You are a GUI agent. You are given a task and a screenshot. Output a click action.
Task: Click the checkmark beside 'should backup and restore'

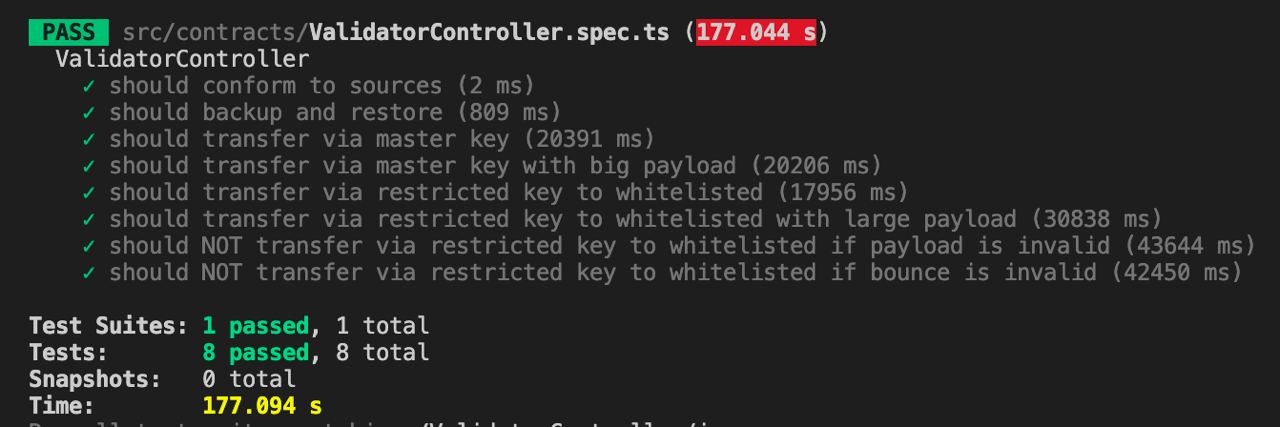tap(89, 113)
